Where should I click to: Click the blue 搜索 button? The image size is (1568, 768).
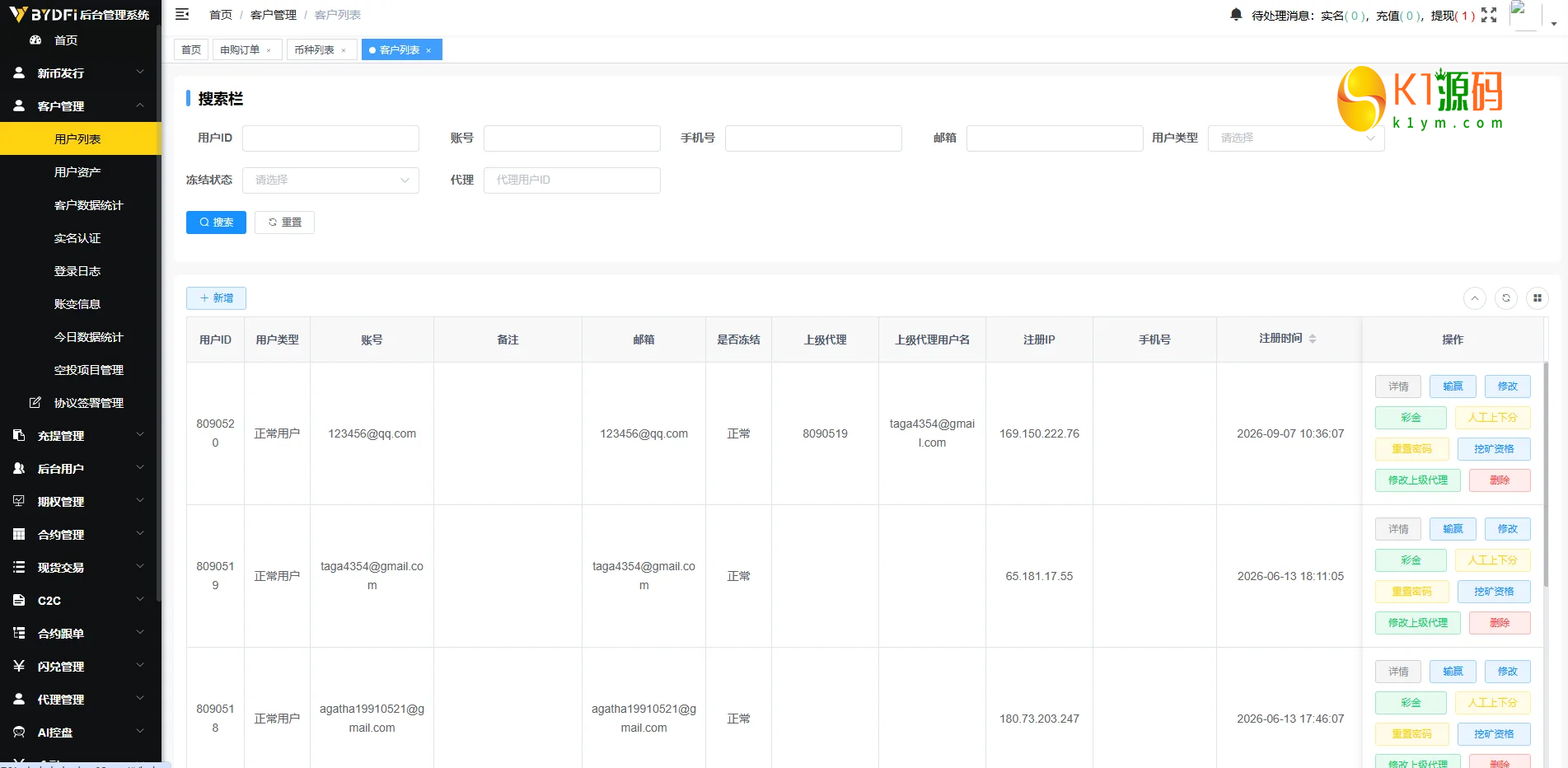pos(216,222)
